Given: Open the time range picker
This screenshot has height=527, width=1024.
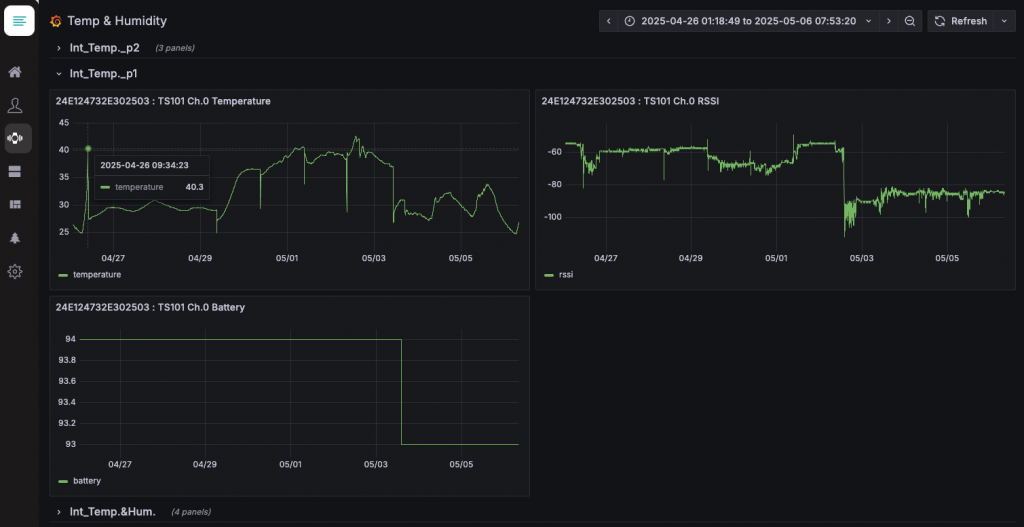Looking at the screenshot, I should click(x=746, y=21).
